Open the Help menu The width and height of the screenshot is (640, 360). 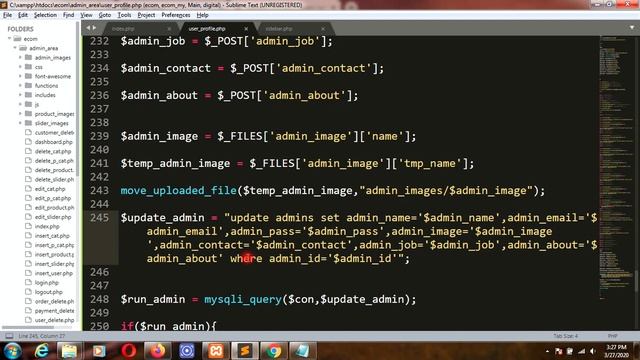click(x=202, y=15)
